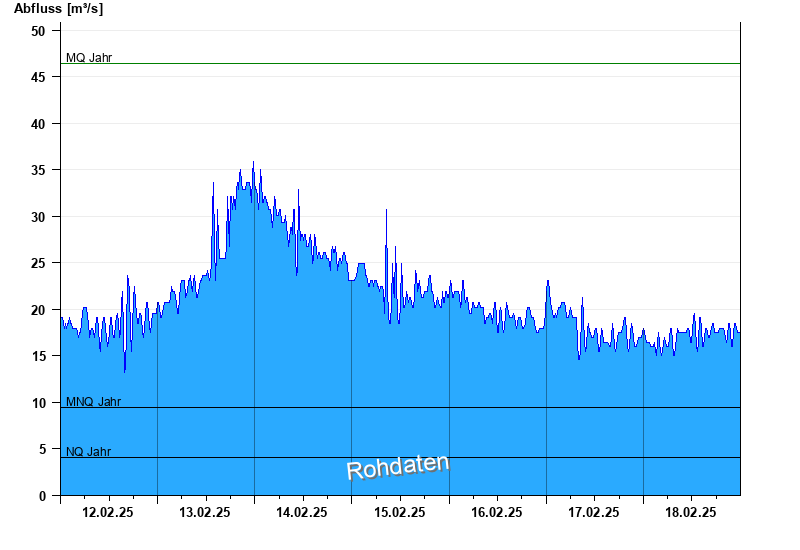800x550 pixels.
Task: Click the 13.02.25 date label
Action: (205, 512)
